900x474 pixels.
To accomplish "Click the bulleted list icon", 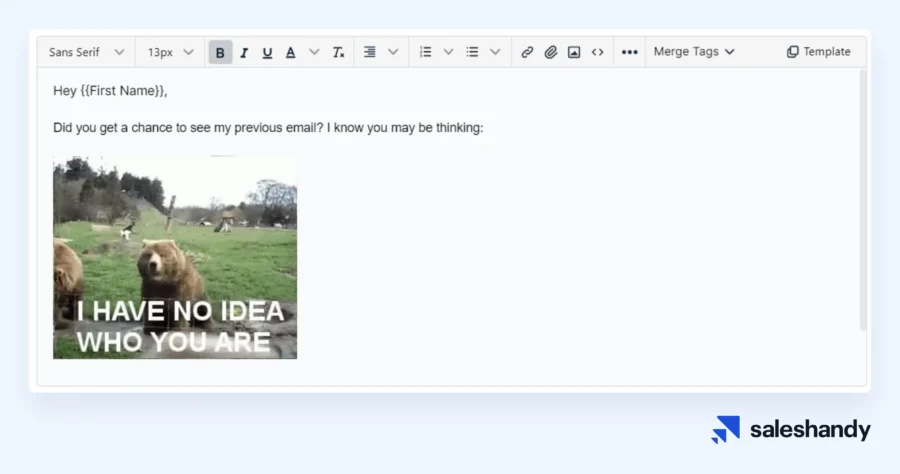I will click(x=472, y=52).
